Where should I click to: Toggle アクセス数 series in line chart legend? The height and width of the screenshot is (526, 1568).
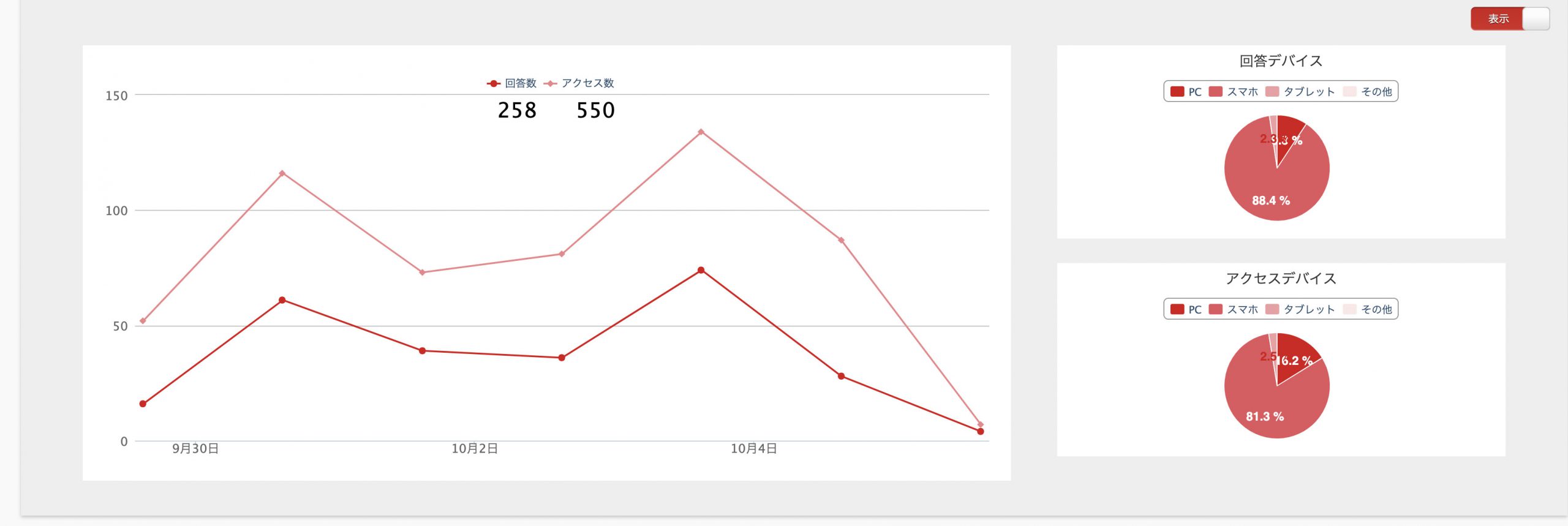(x=579, y=83)
